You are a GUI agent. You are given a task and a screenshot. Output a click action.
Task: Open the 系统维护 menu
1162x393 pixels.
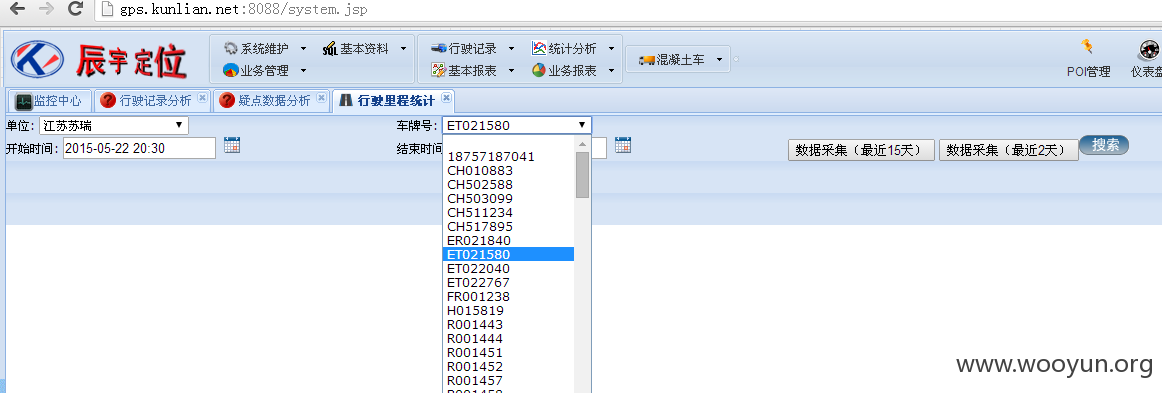tap(265, 48)
